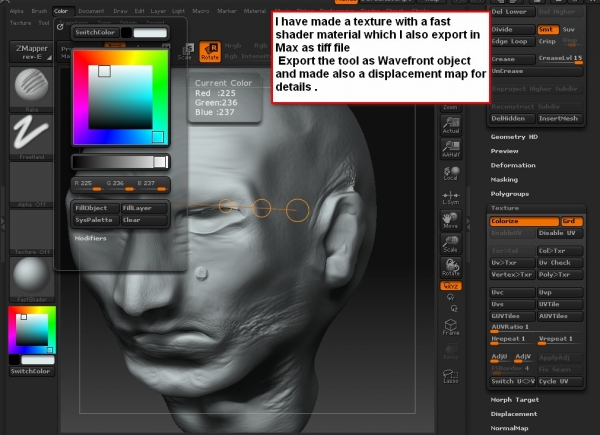This screenshot has width=600, height=435.
Task: Click the Transp transparency icon
Action: coord(451,351)
